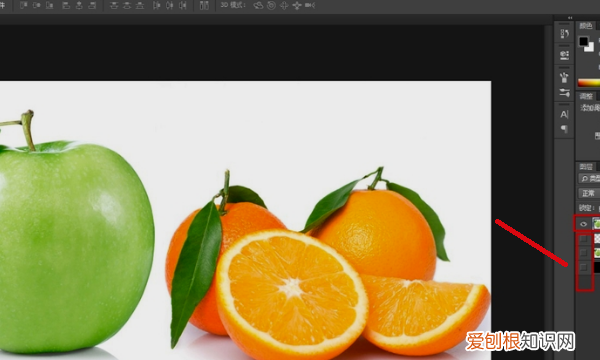Click the Distribute left edges icon
The height and width of the screenshot is (360, 600).
tap(157, 5)
